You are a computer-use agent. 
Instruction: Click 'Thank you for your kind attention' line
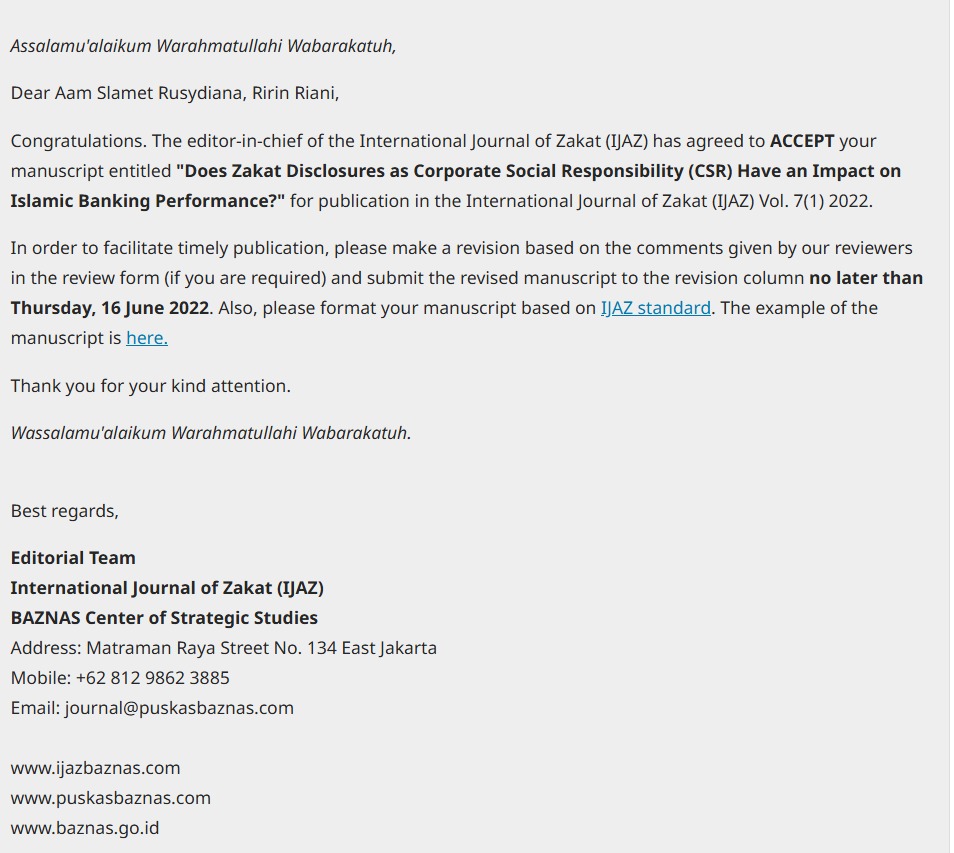pyautogui.click(x=150, y=386)
